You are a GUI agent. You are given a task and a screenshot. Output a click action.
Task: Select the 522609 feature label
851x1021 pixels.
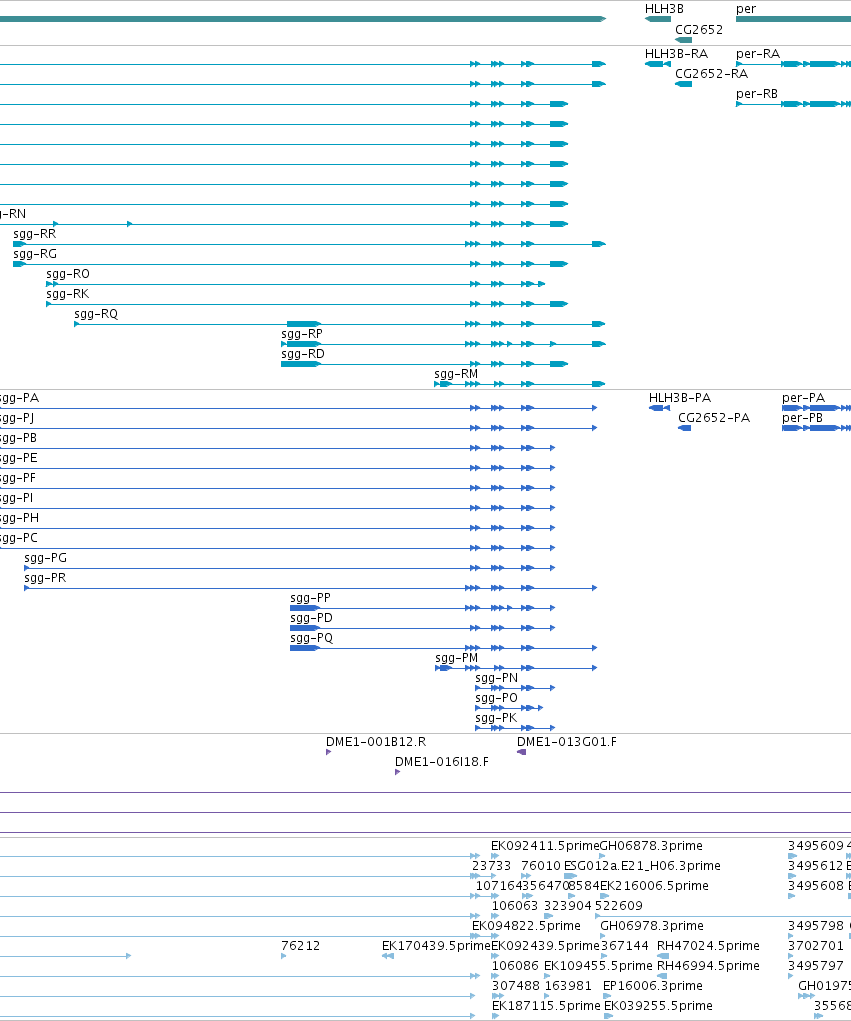(x=619, y=906)
